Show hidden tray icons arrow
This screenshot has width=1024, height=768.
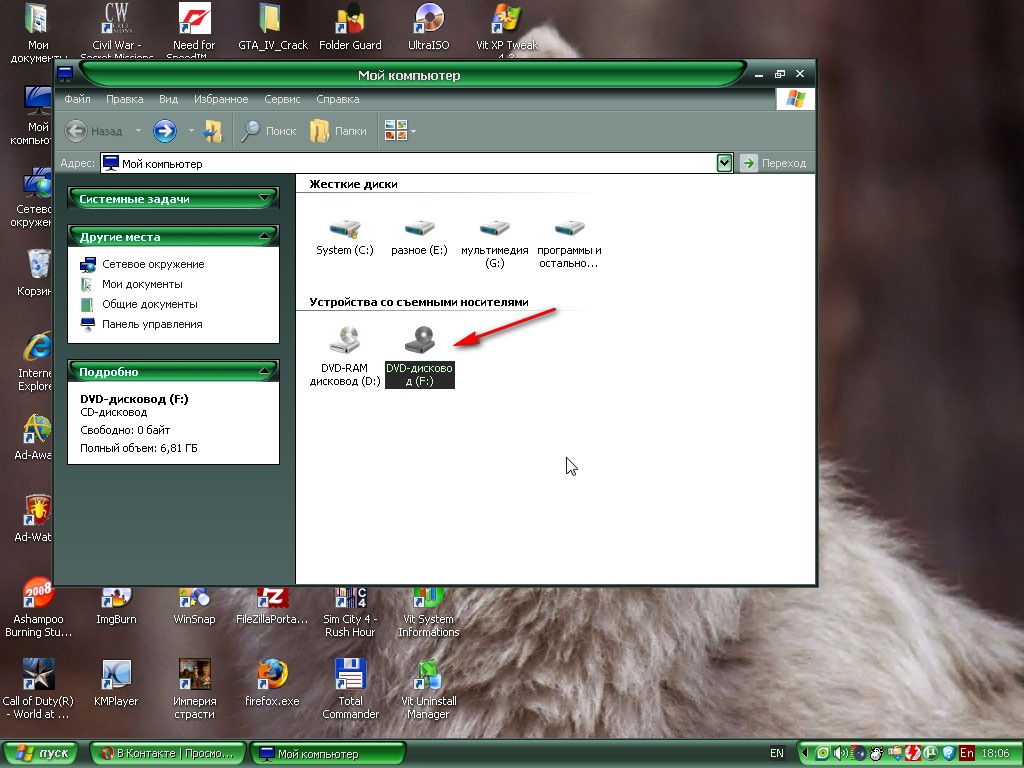pyautogui.click(x=805, y=754)
